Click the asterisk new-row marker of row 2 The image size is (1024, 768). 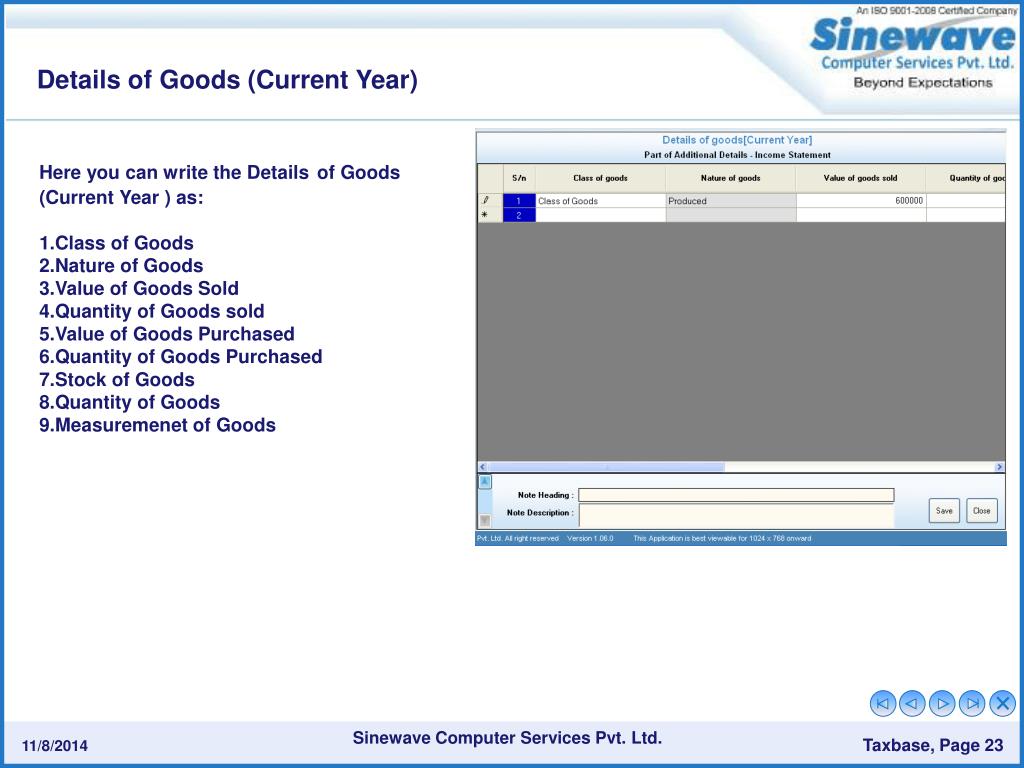485,215
